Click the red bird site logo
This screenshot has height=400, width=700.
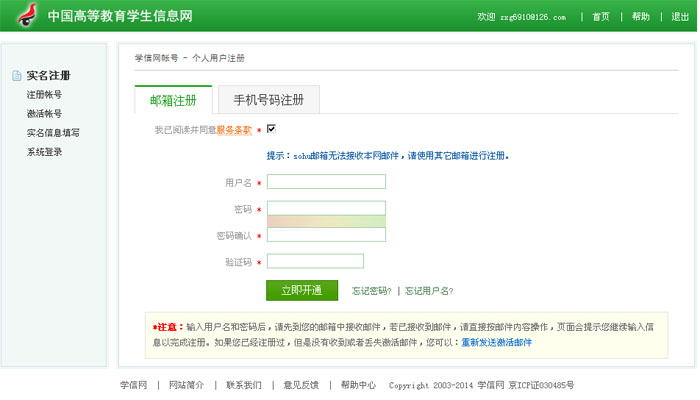(27, 15)
